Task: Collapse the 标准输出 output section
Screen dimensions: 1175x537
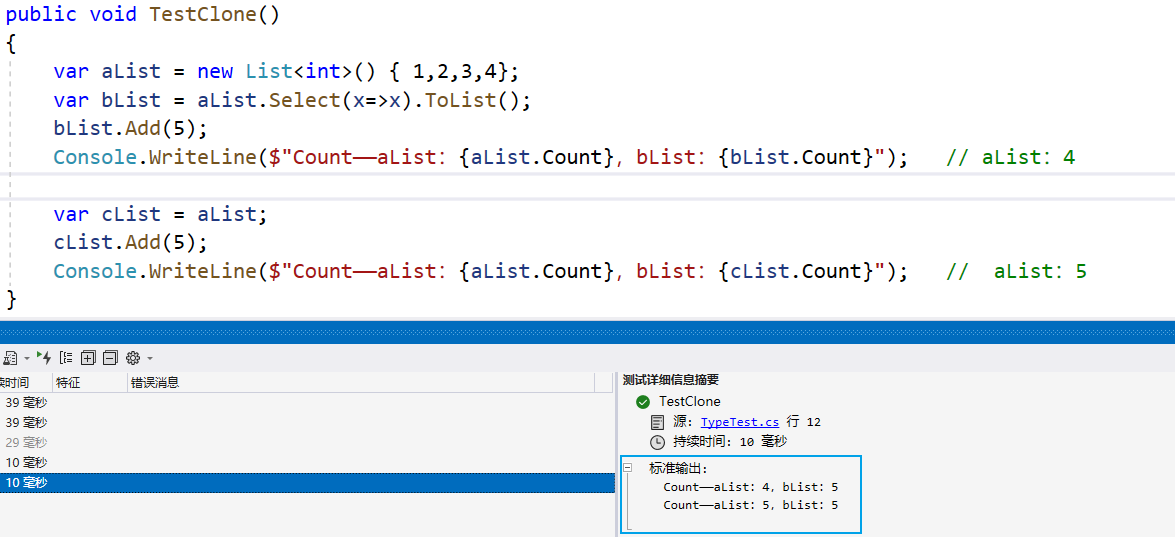Action: pyautogui.click(x=627, y=467)
